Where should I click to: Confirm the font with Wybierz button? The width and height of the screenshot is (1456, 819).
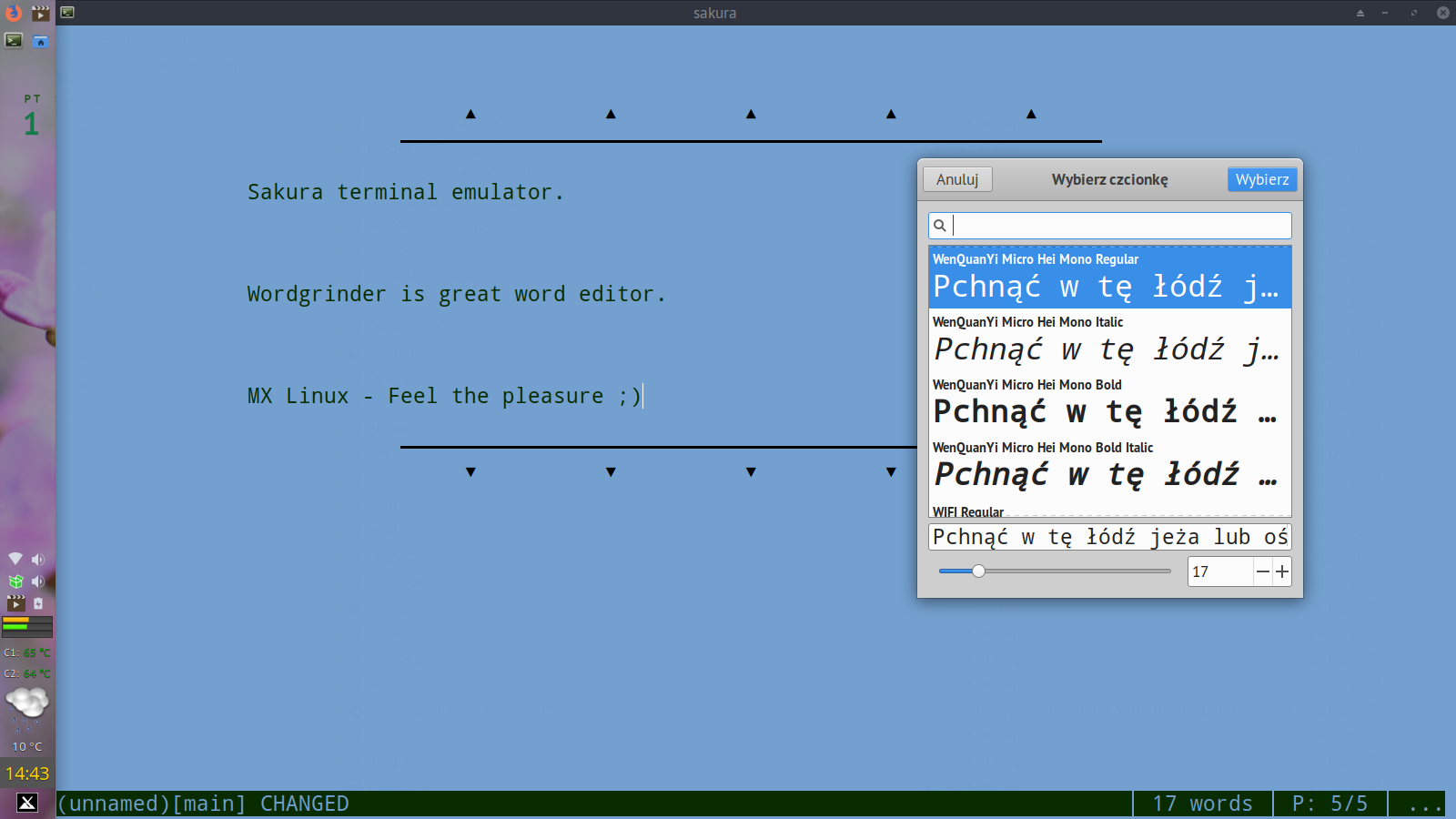[x=1262, y=179]
